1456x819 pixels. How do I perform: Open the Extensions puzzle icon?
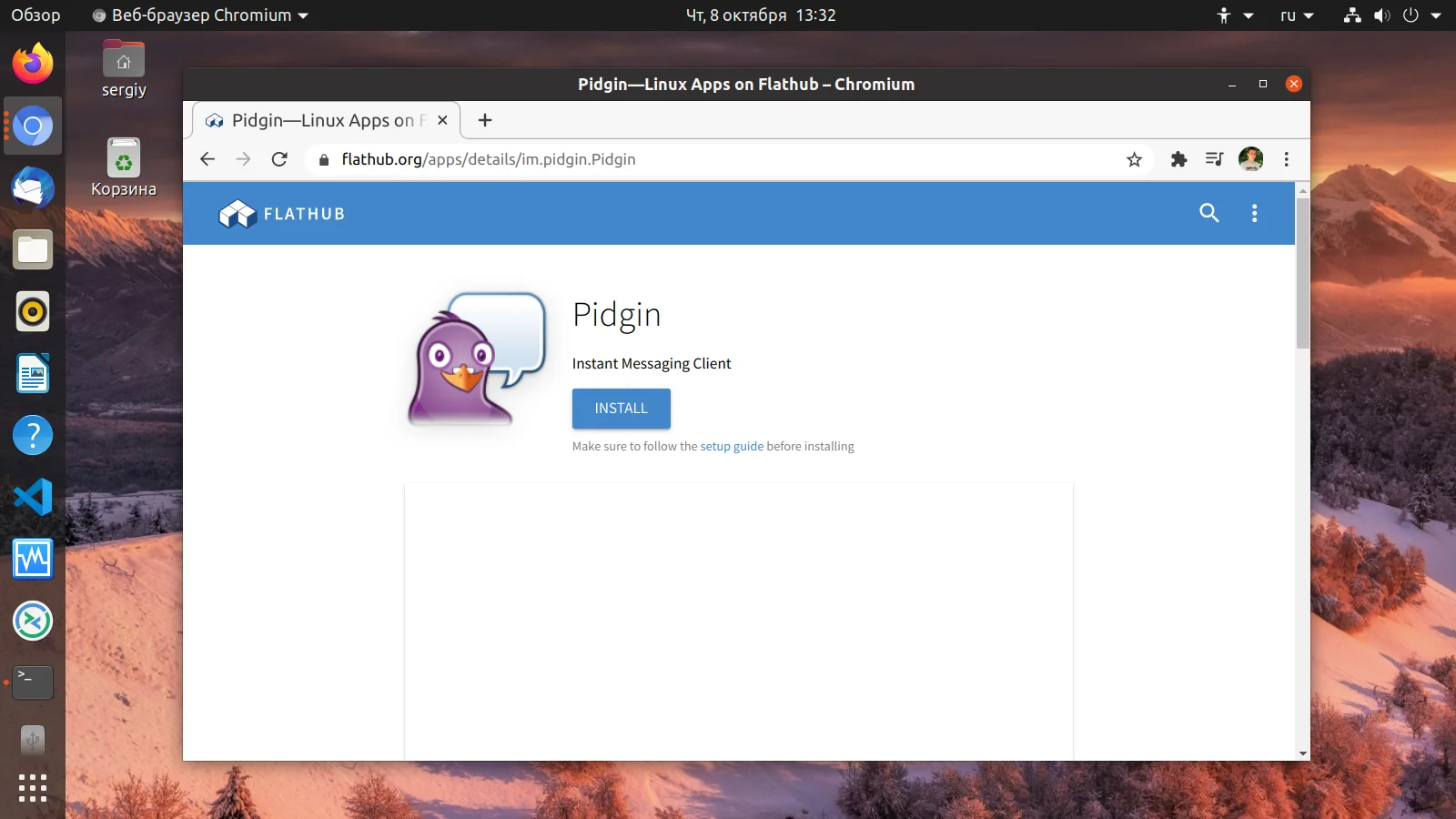point(1178,159)
